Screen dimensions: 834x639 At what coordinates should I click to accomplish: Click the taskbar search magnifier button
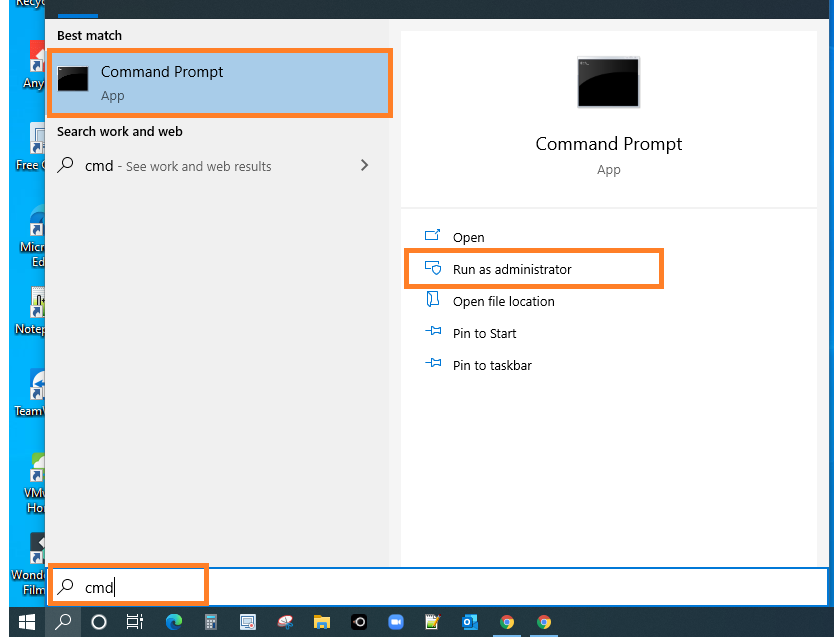coord(63,621)
